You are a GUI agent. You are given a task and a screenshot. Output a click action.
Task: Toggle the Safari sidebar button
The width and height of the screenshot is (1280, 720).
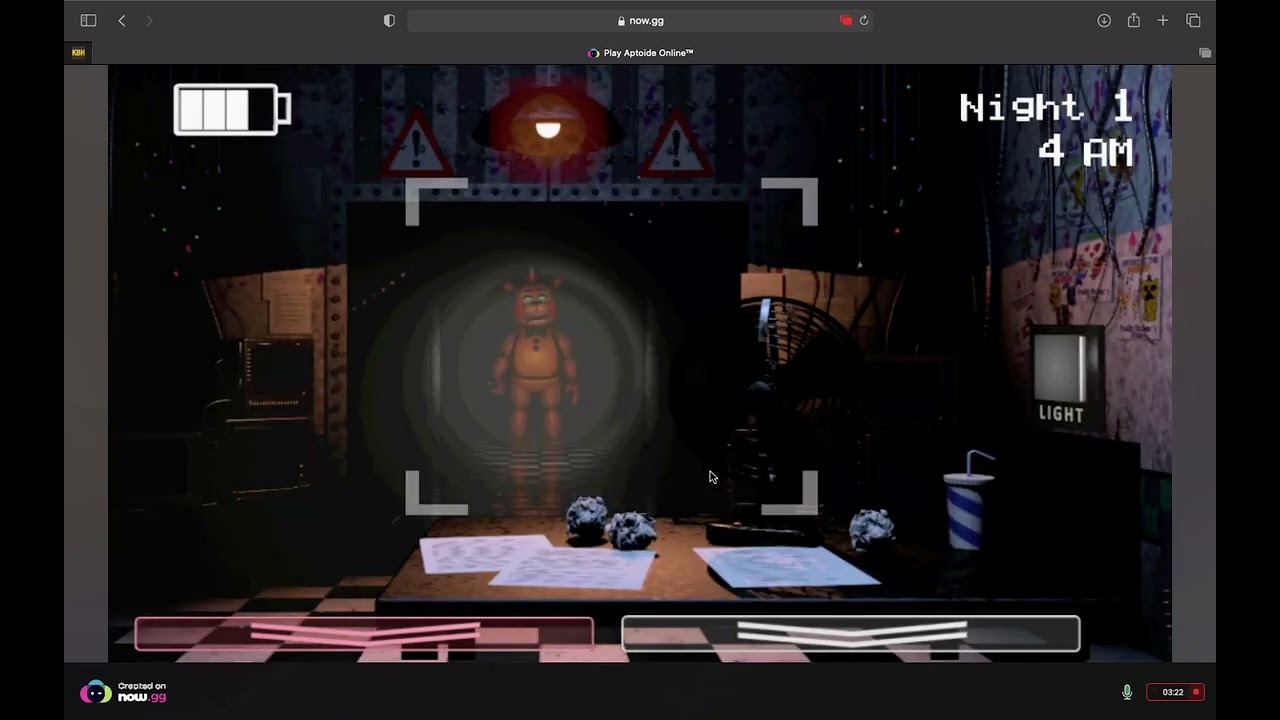[x=88, y=20]
